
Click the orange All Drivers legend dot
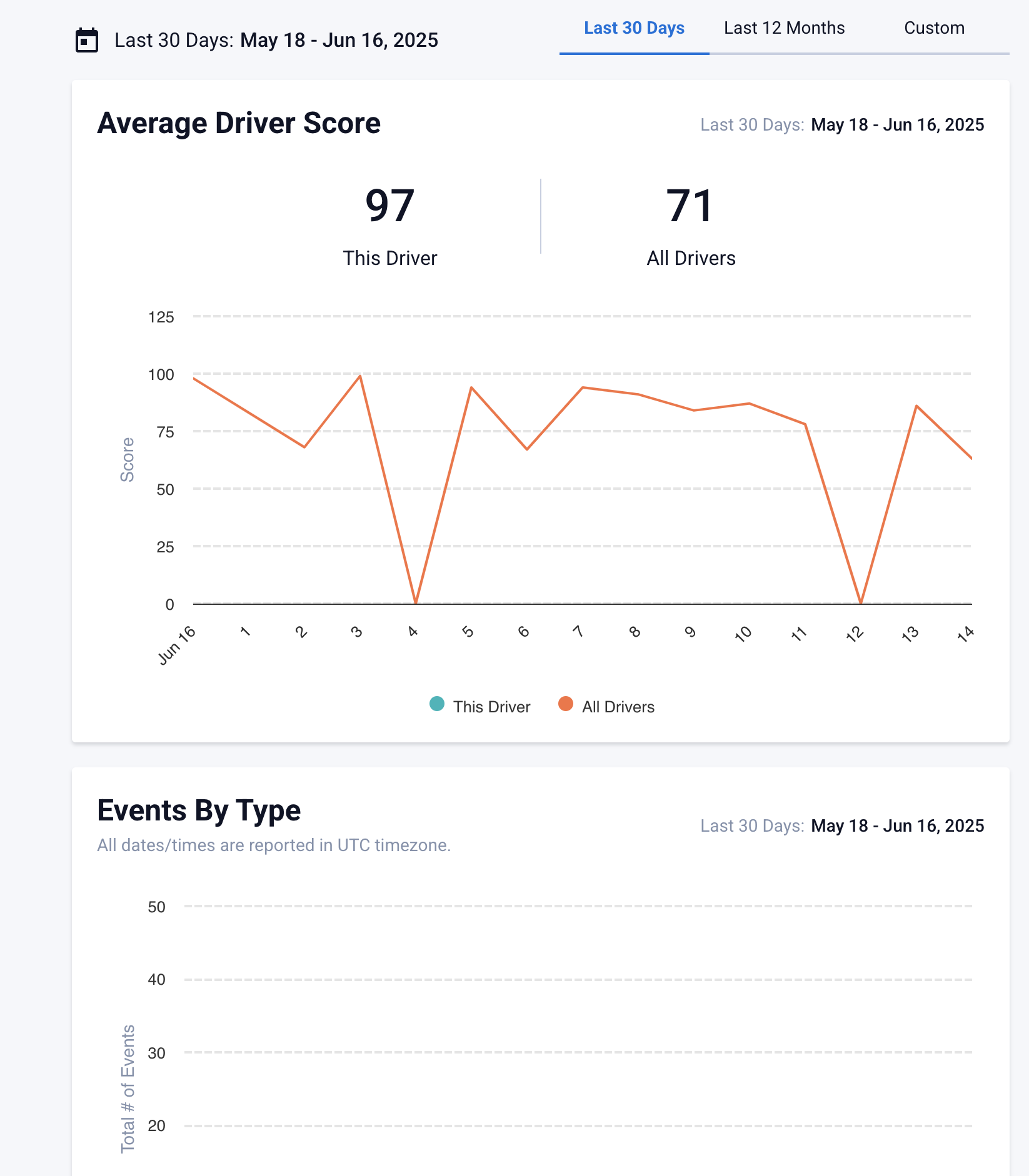click(x=566, y=704)
